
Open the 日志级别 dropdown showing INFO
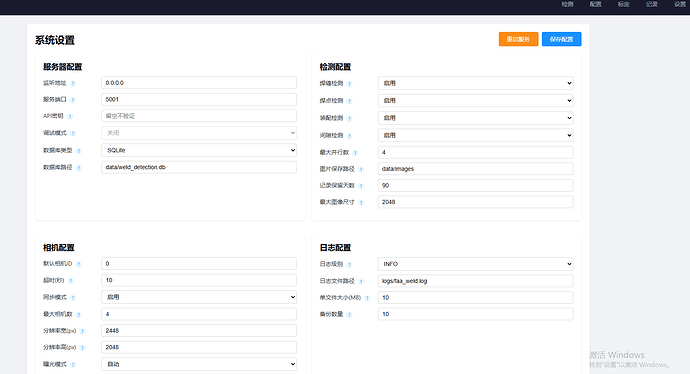click(x=475, y=264)
